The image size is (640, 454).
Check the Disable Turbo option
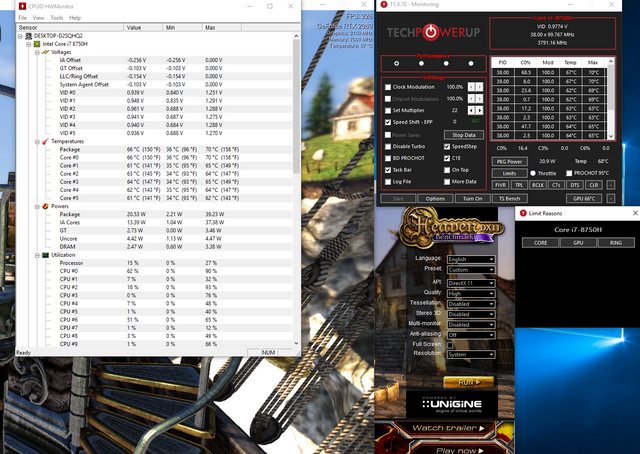click(388, 147)
